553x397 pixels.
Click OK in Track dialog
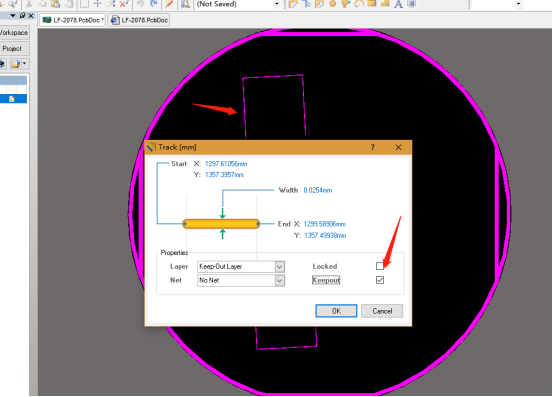coord(336,311)
